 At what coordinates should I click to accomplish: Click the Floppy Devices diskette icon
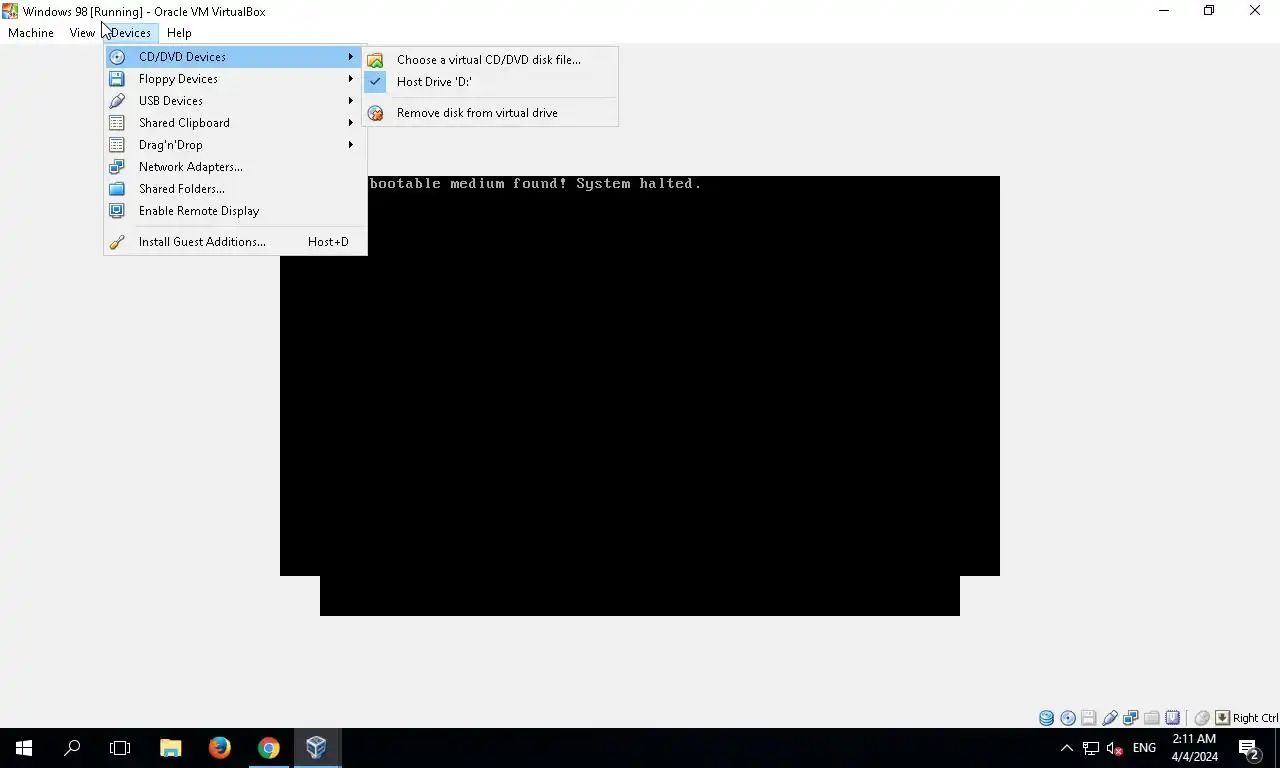click(x=117, y=79)
